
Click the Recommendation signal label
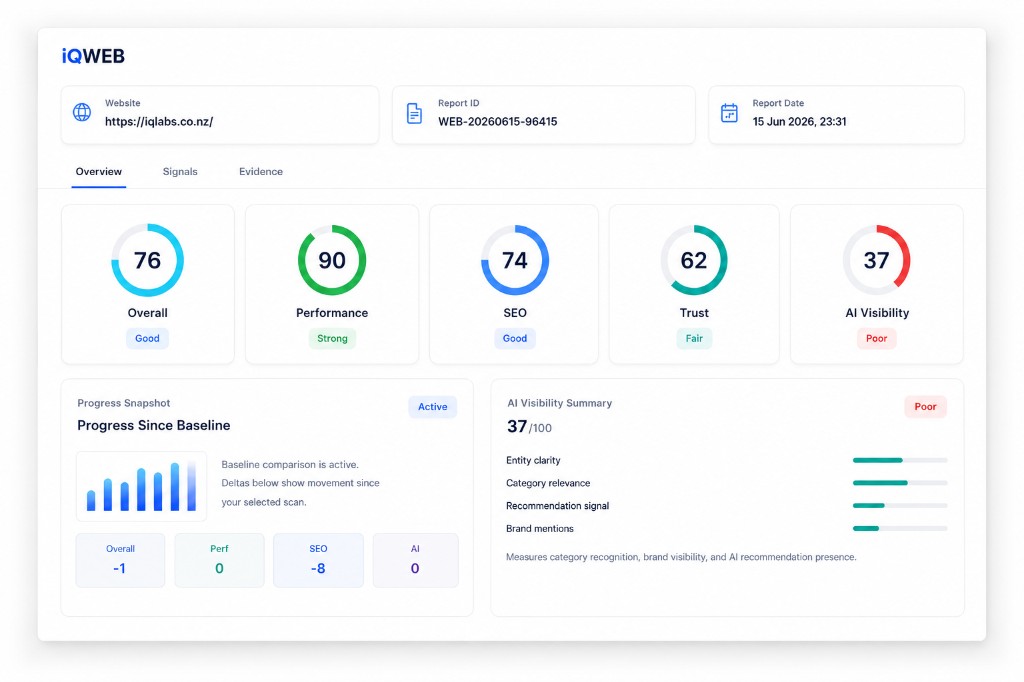click(557, 506)
